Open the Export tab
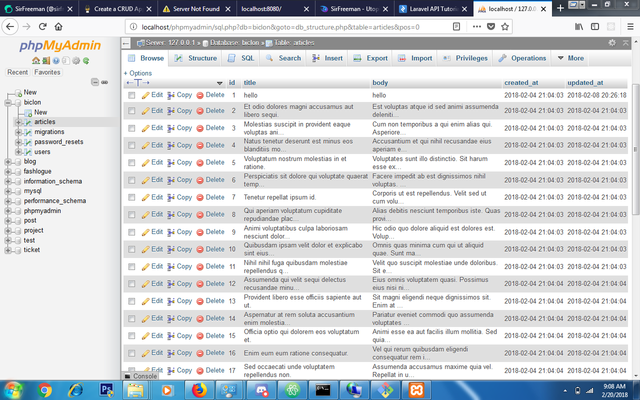The height and width of the screenshot is (400, 640). [371, 58]
